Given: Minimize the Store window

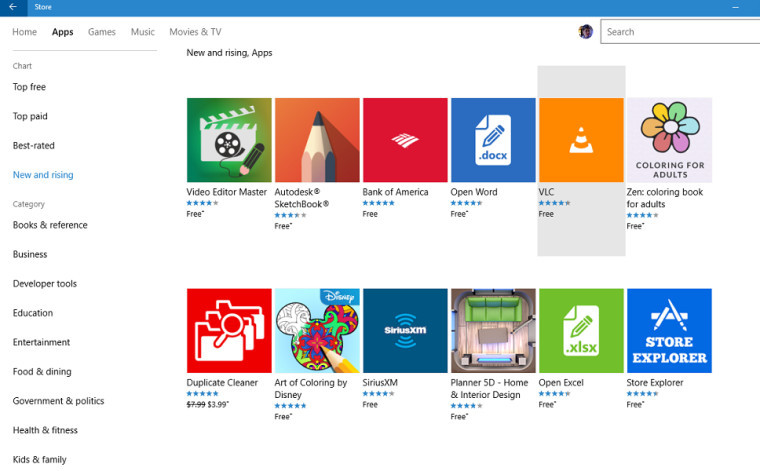Looking at the screenshot, I should coord(735,7).
